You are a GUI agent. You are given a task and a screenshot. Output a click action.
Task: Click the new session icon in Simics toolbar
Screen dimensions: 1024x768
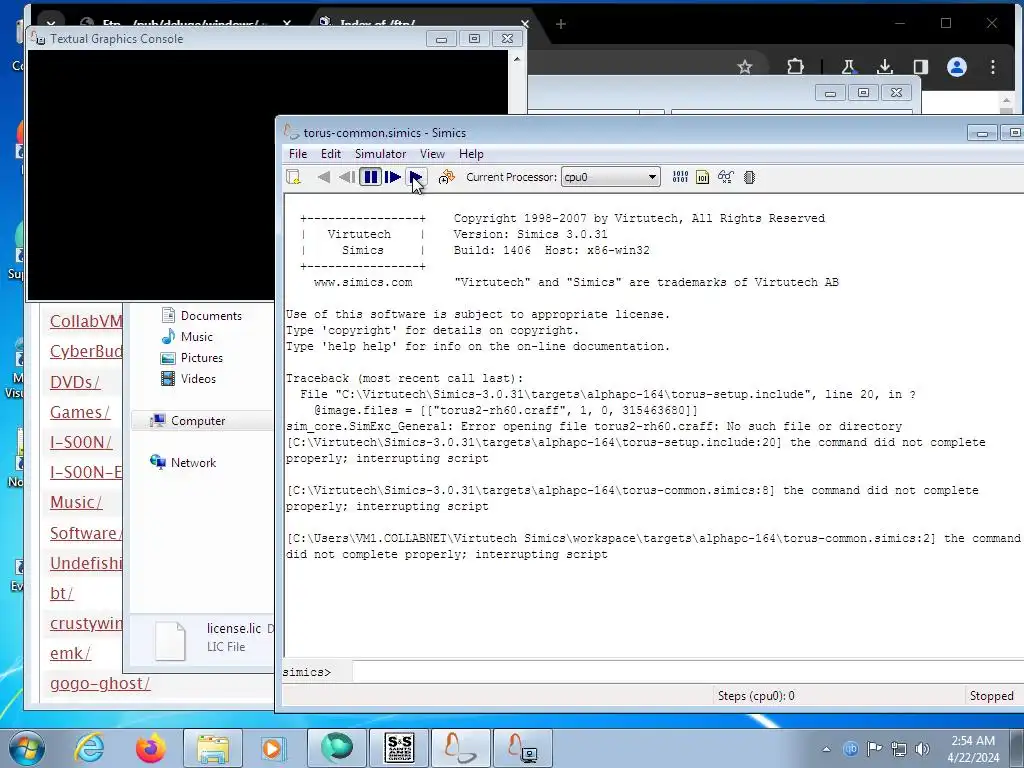click(x=294, y=177)
